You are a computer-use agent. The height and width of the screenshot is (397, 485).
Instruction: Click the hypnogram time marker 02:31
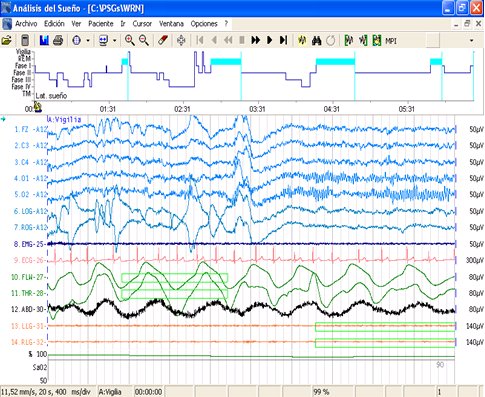(x=182, y=109)
